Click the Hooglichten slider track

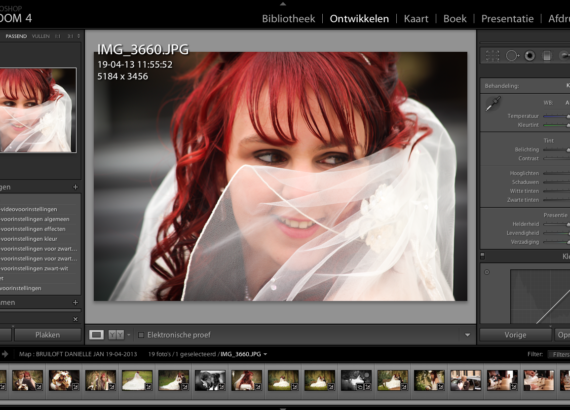click(556, 173)
